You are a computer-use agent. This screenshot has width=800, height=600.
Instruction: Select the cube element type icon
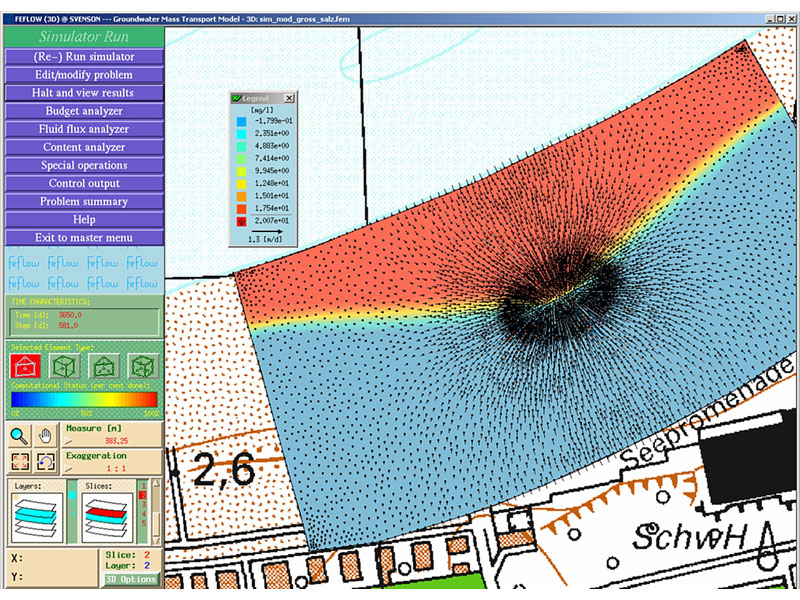click(64, 365)
